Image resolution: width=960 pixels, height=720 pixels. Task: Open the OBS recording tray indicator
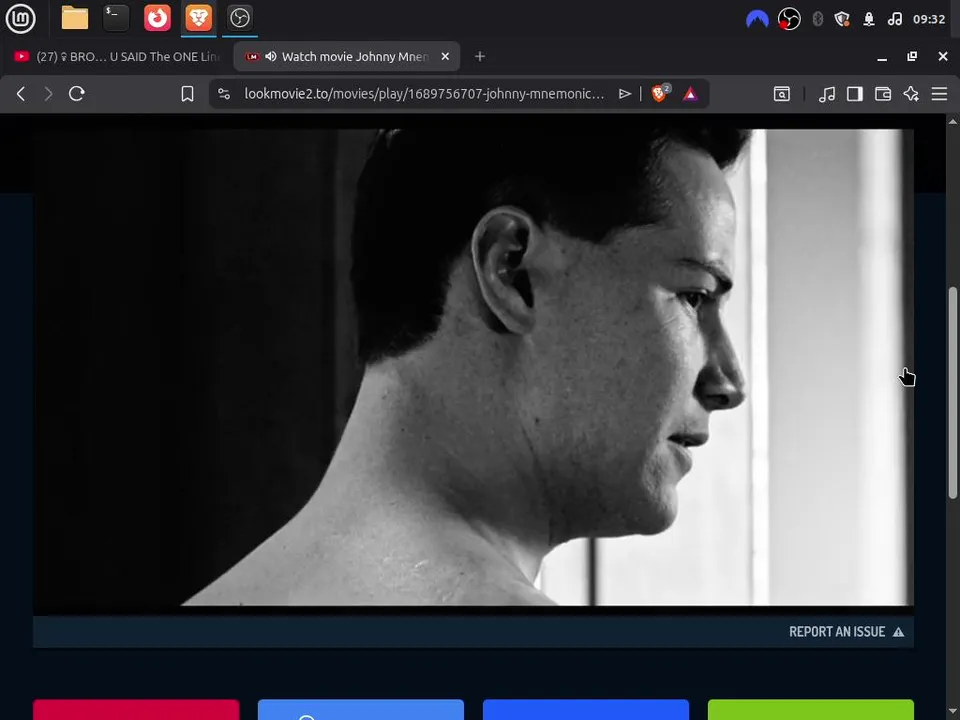789,19
